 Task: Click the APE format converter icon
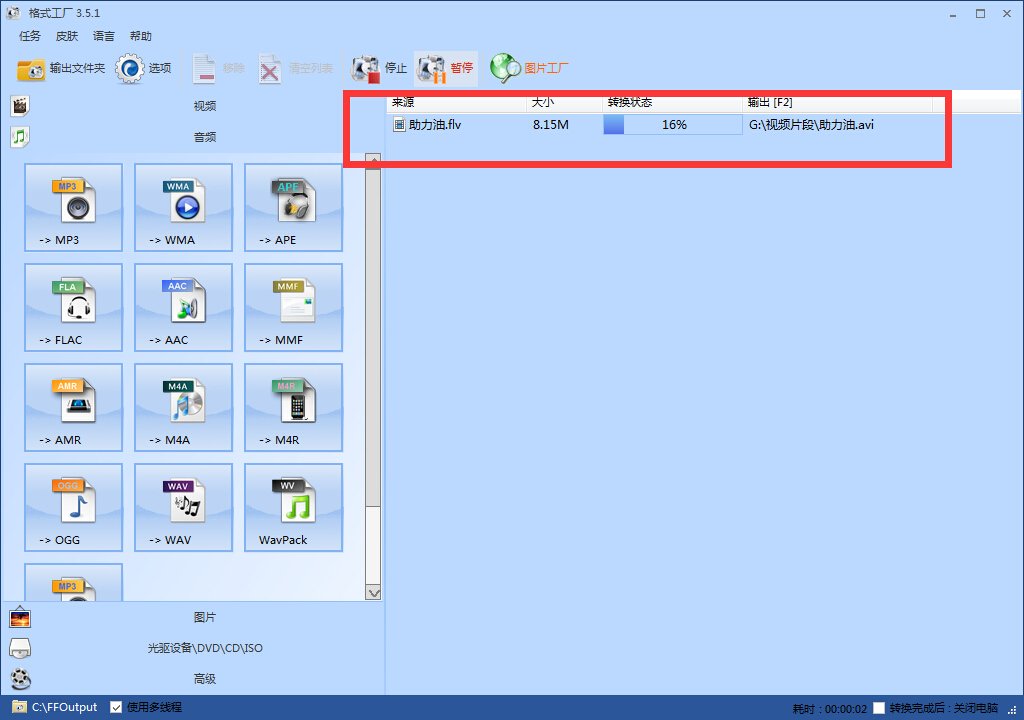click(x=293, y=207)
